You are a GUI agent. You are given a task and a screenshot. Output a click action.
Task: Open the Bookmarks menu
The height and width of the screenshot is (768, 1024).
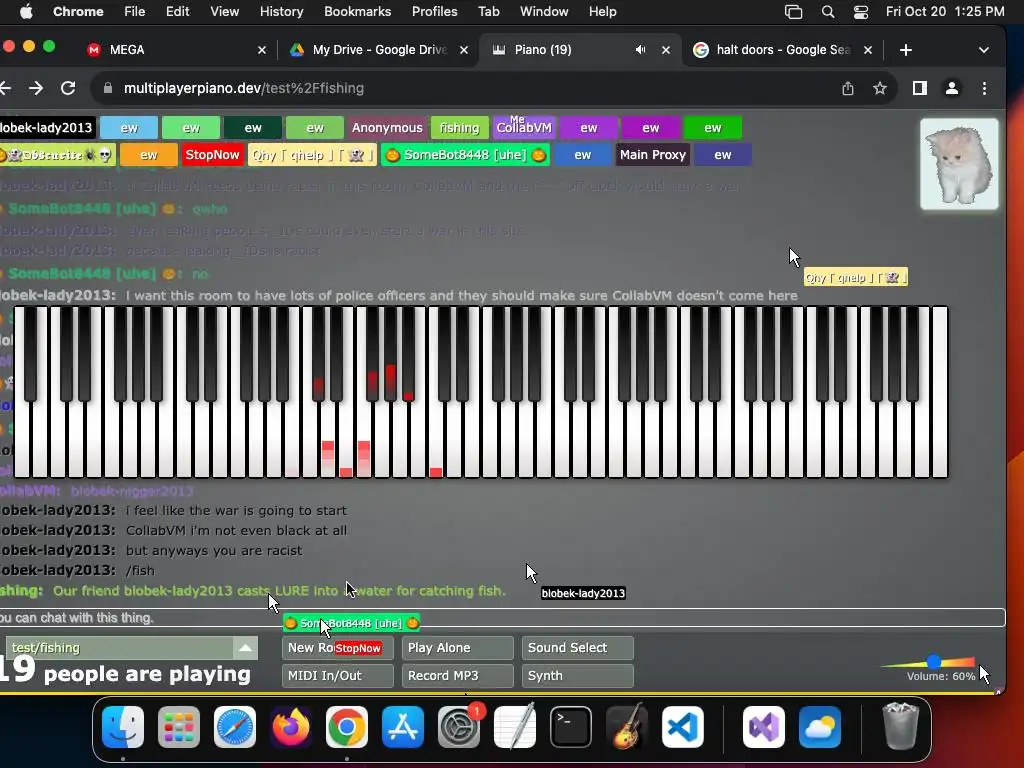[x=357, y=12]
